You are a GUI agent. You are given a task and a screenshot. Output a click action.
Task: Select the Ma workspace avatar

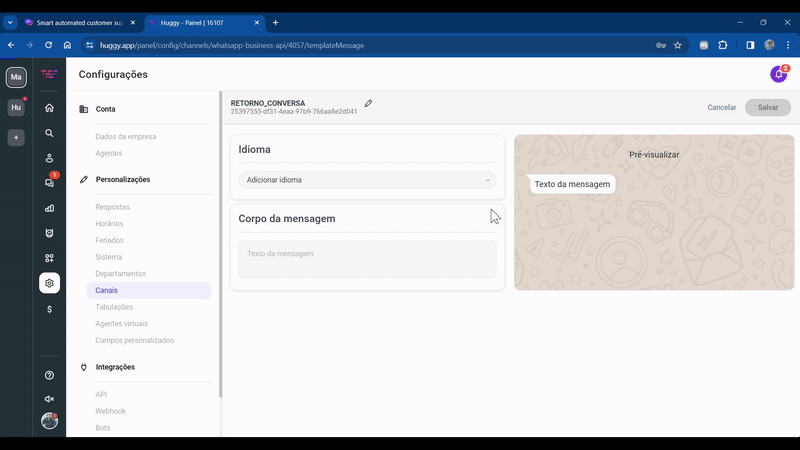(x=16, y=77)
